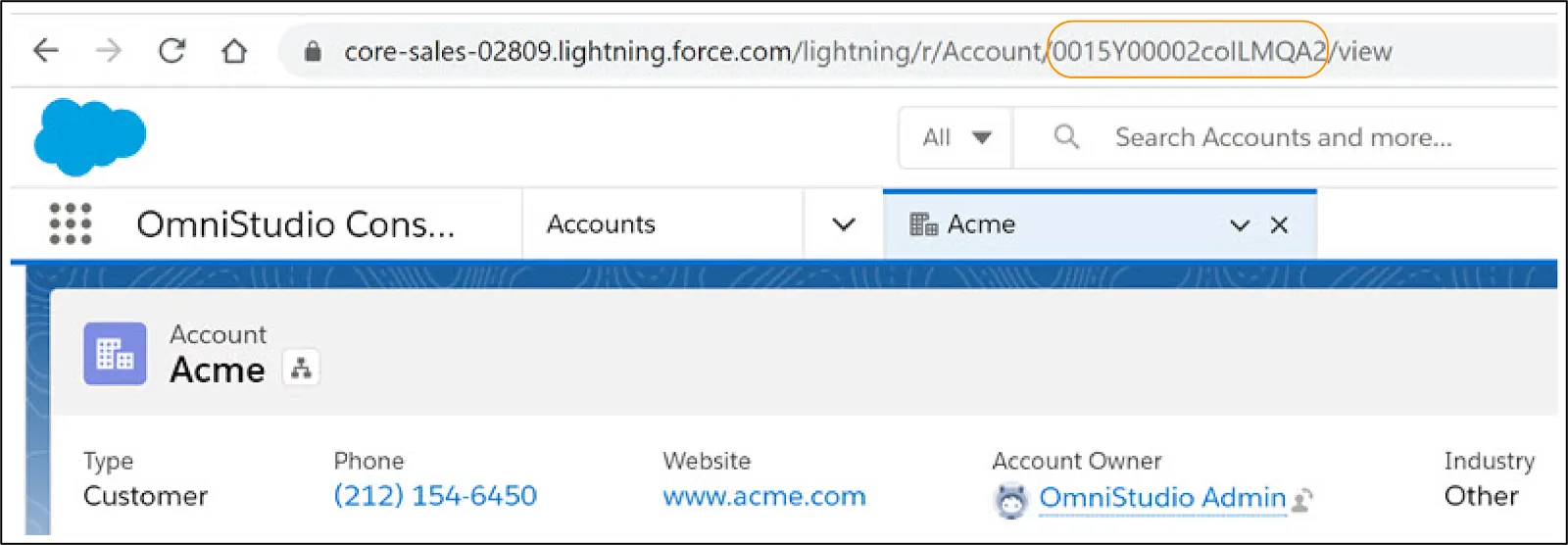1568x545 pixels.
Task: Reload the current page
Action: point(172,51)
